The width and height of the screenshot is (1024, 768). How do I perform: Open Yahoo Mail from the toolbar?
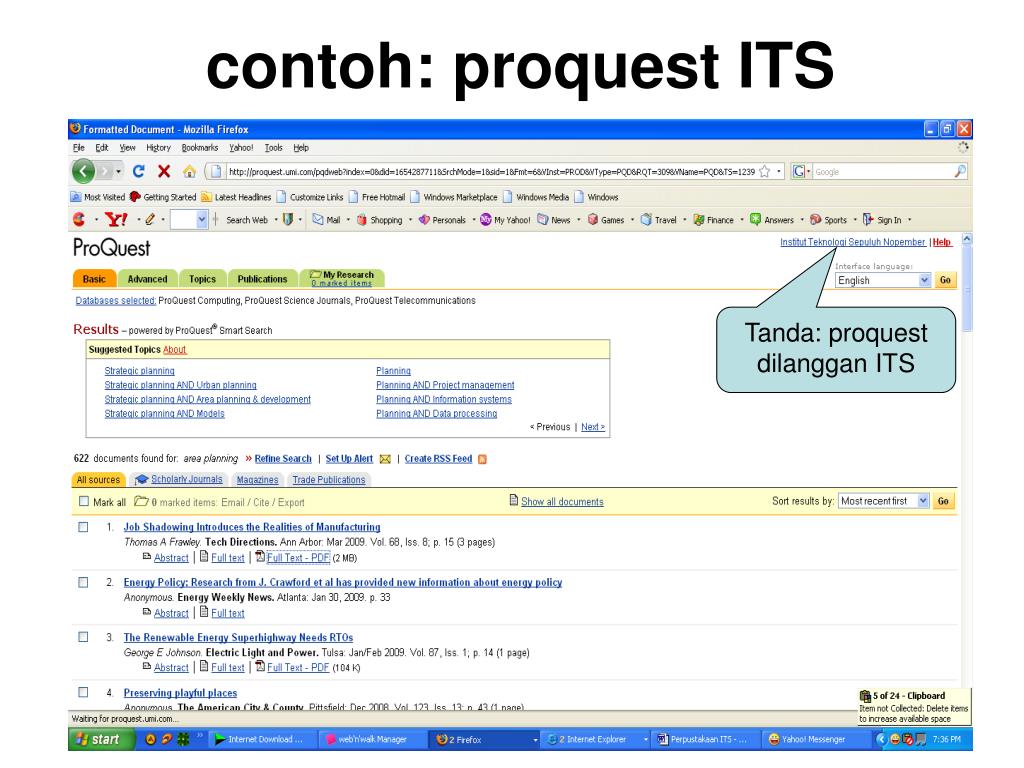coord(326,220)
